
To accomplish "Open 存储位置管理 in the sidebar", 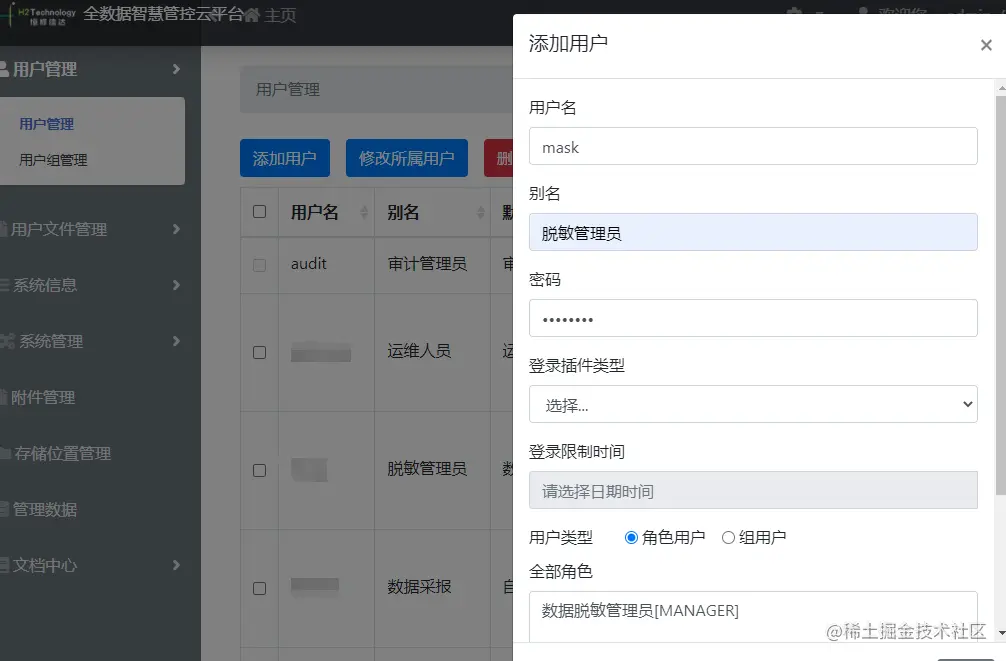I will [x=62, y=453].
